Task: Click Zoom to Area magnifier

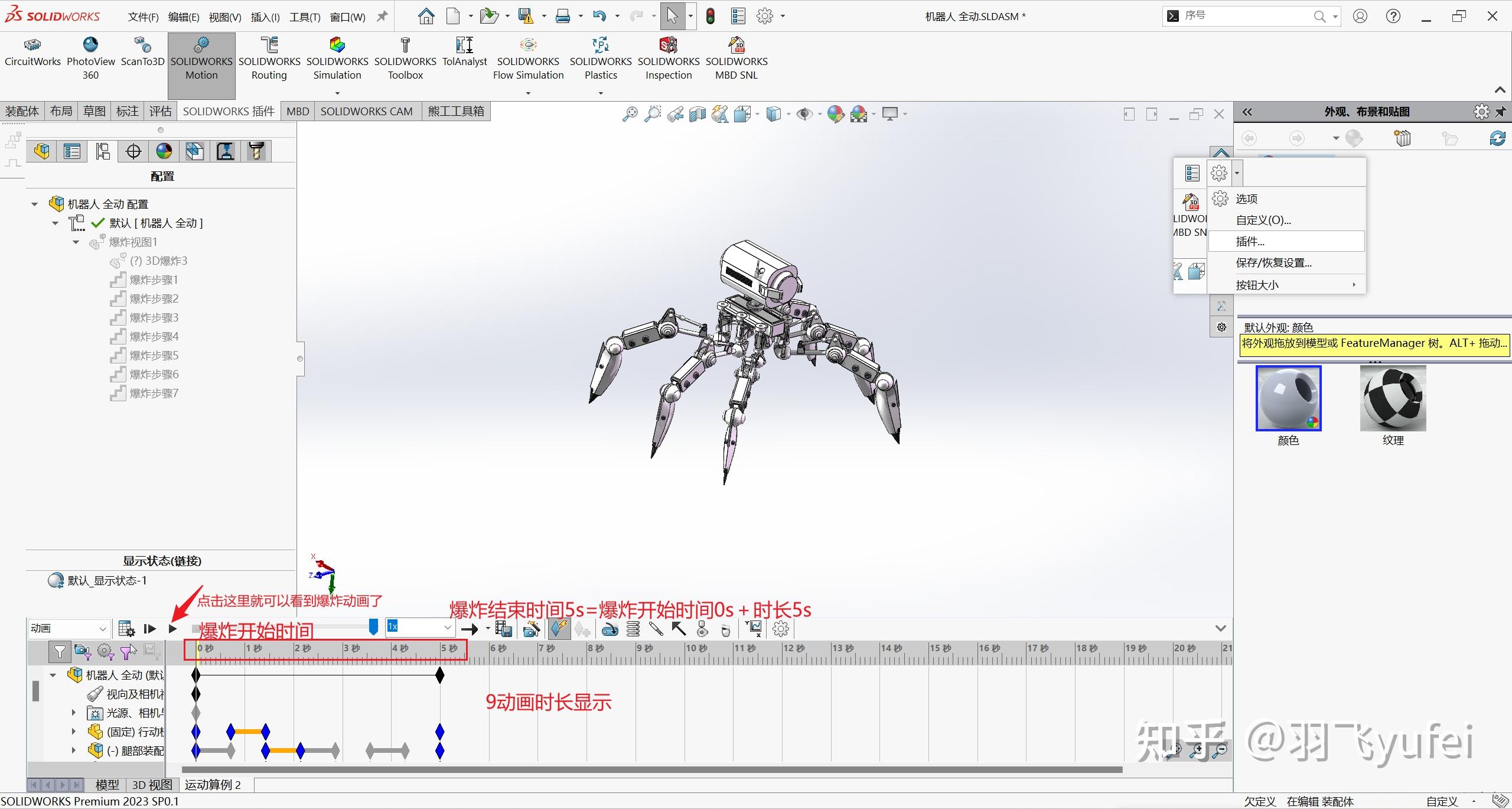Action: (x=653, y=113)
